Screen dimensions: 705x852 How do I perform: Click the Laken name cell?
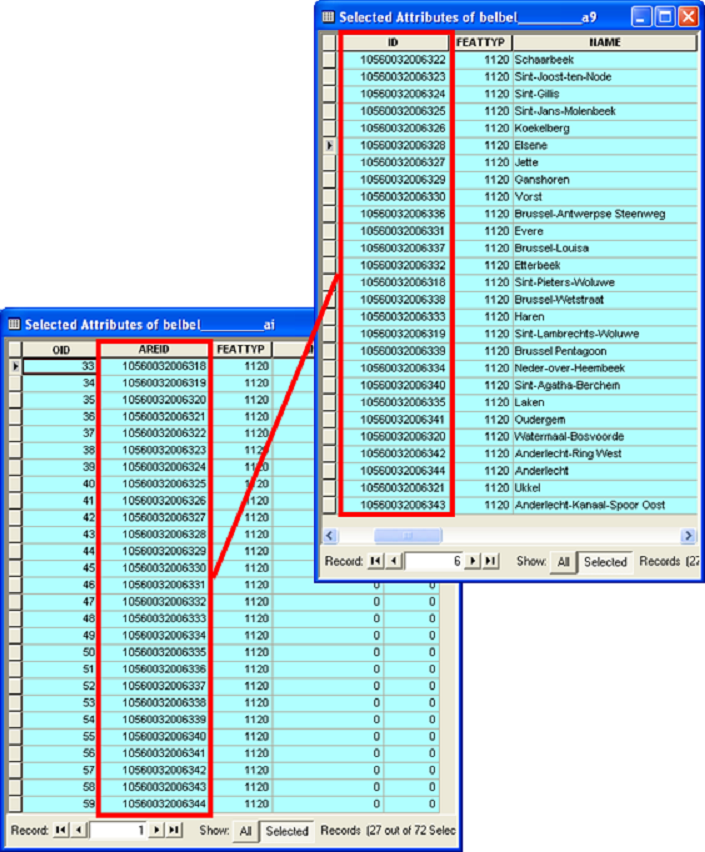[x=605, y=403]
